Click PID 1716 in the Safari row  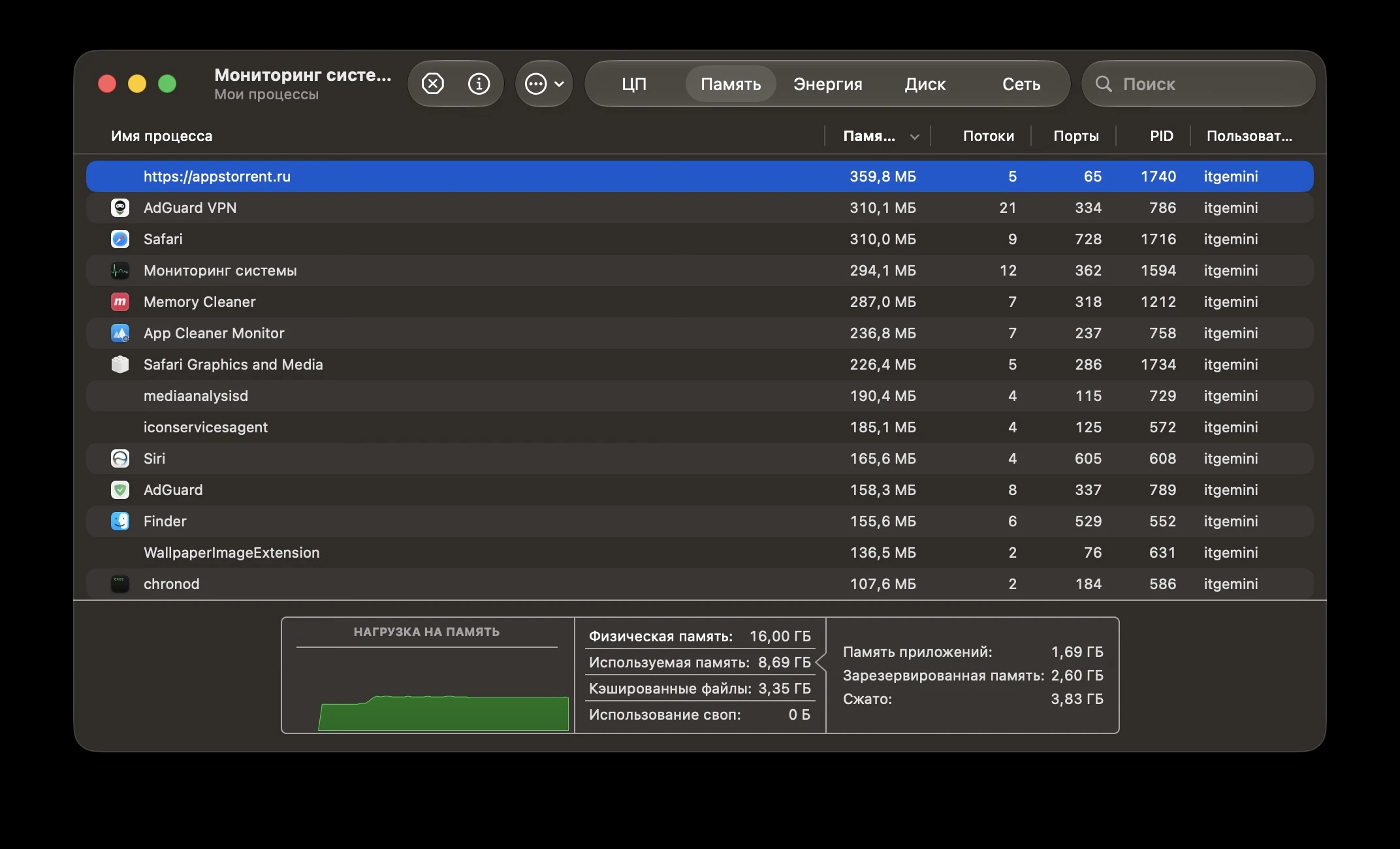[1158, 239]
